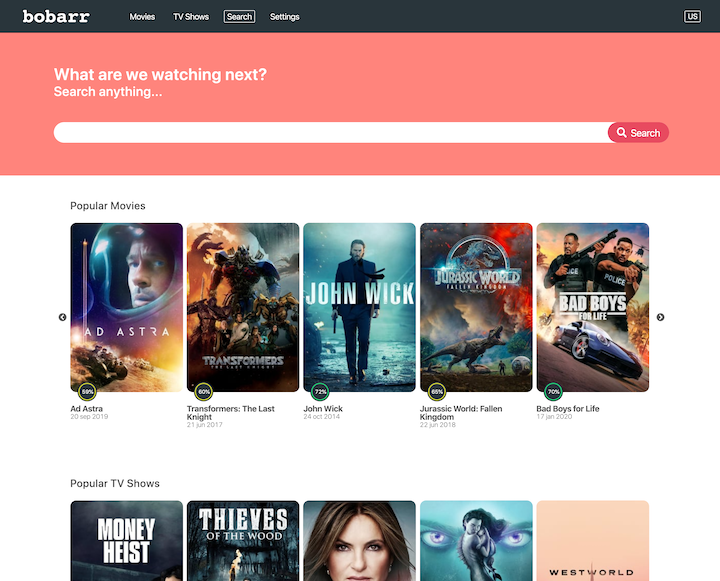
Task: Click the 70% rating badge on Bad Boys
Action: point(553,392)
